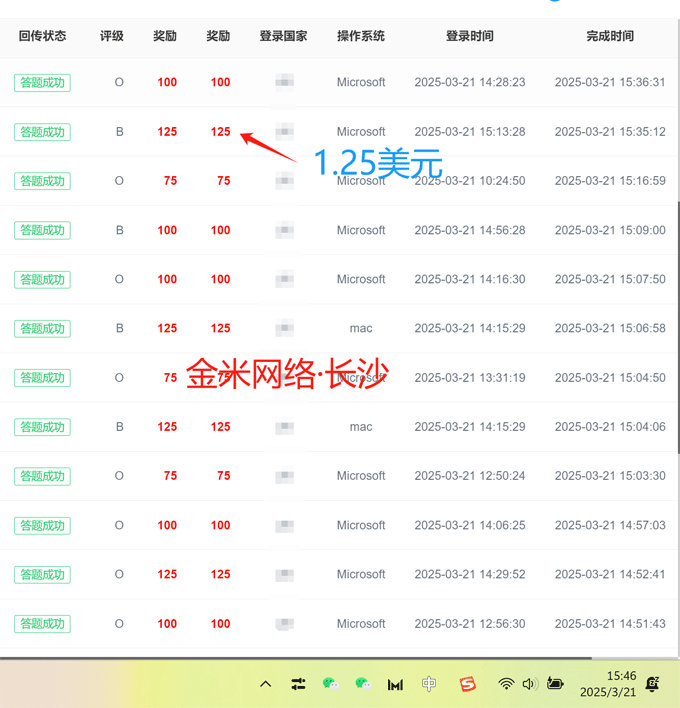The height and width of the screenshot is (708, 680).
Task: Click the horizontal scrollbar under the table
Action: pyautogui.click(x=296, y=658)
